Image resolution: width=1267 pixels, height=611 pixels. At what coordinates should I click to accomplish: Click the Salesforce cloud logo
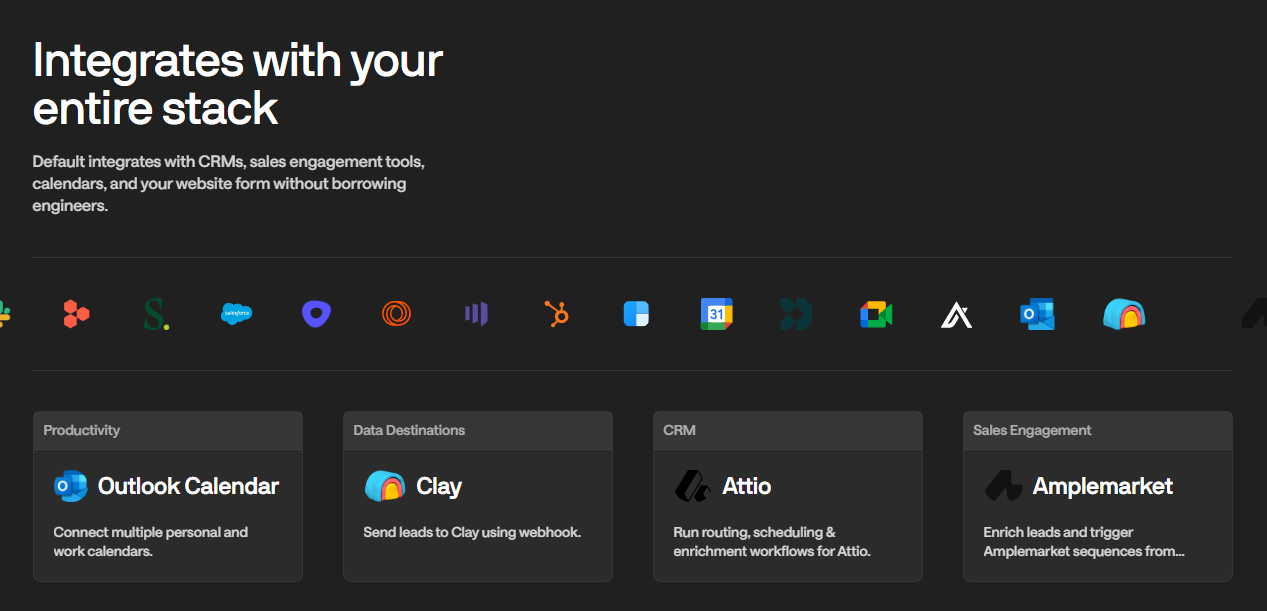click(x=237, y=314)
